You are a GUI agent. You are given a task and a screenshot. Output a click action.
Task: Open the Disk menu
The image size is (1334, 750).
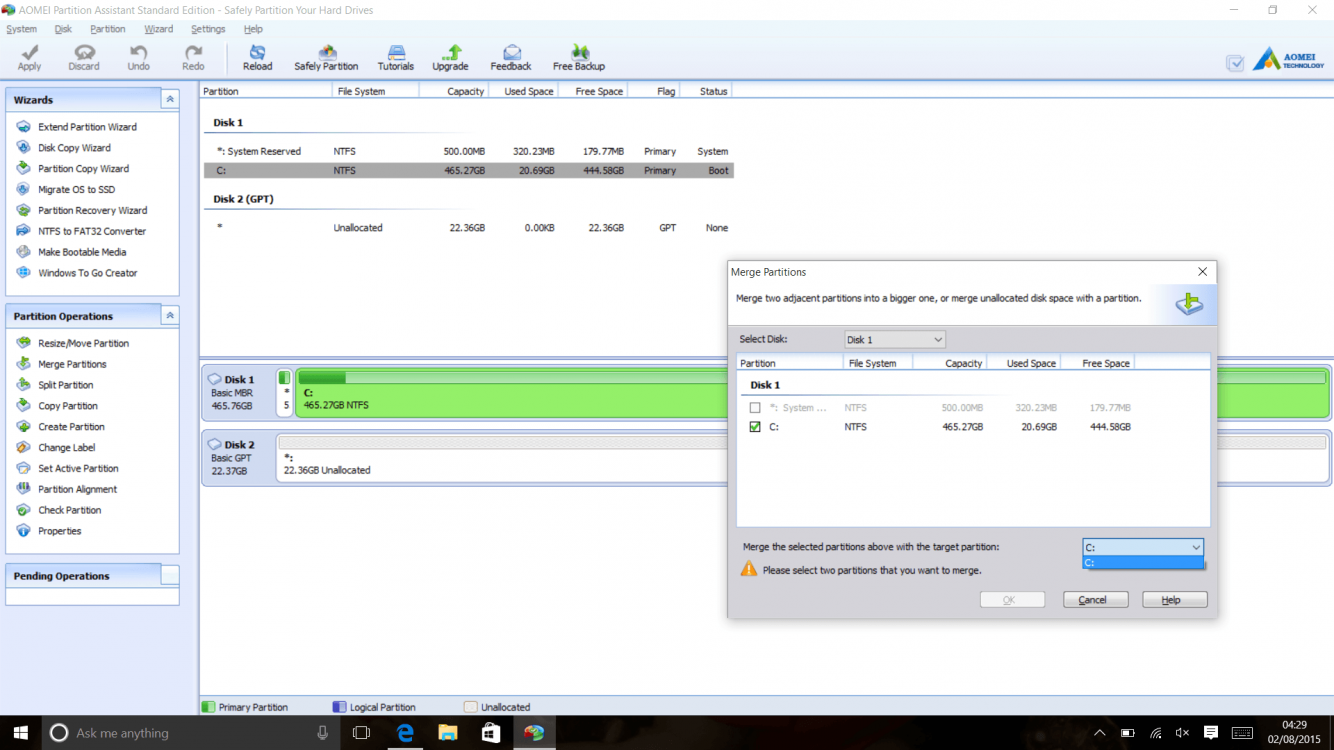tap(63, 29)
